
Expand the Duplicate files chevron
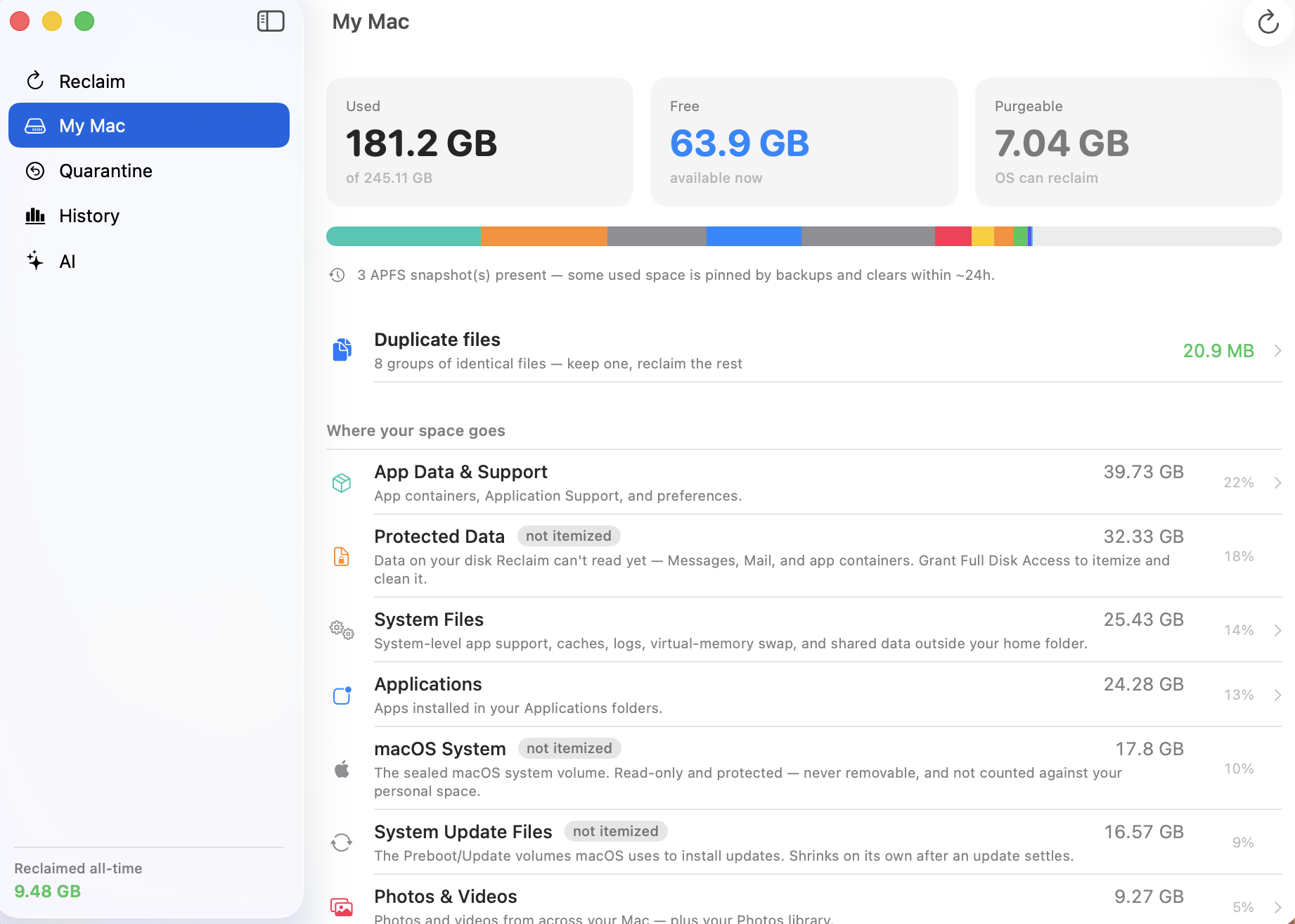(x=1277, y=350)
